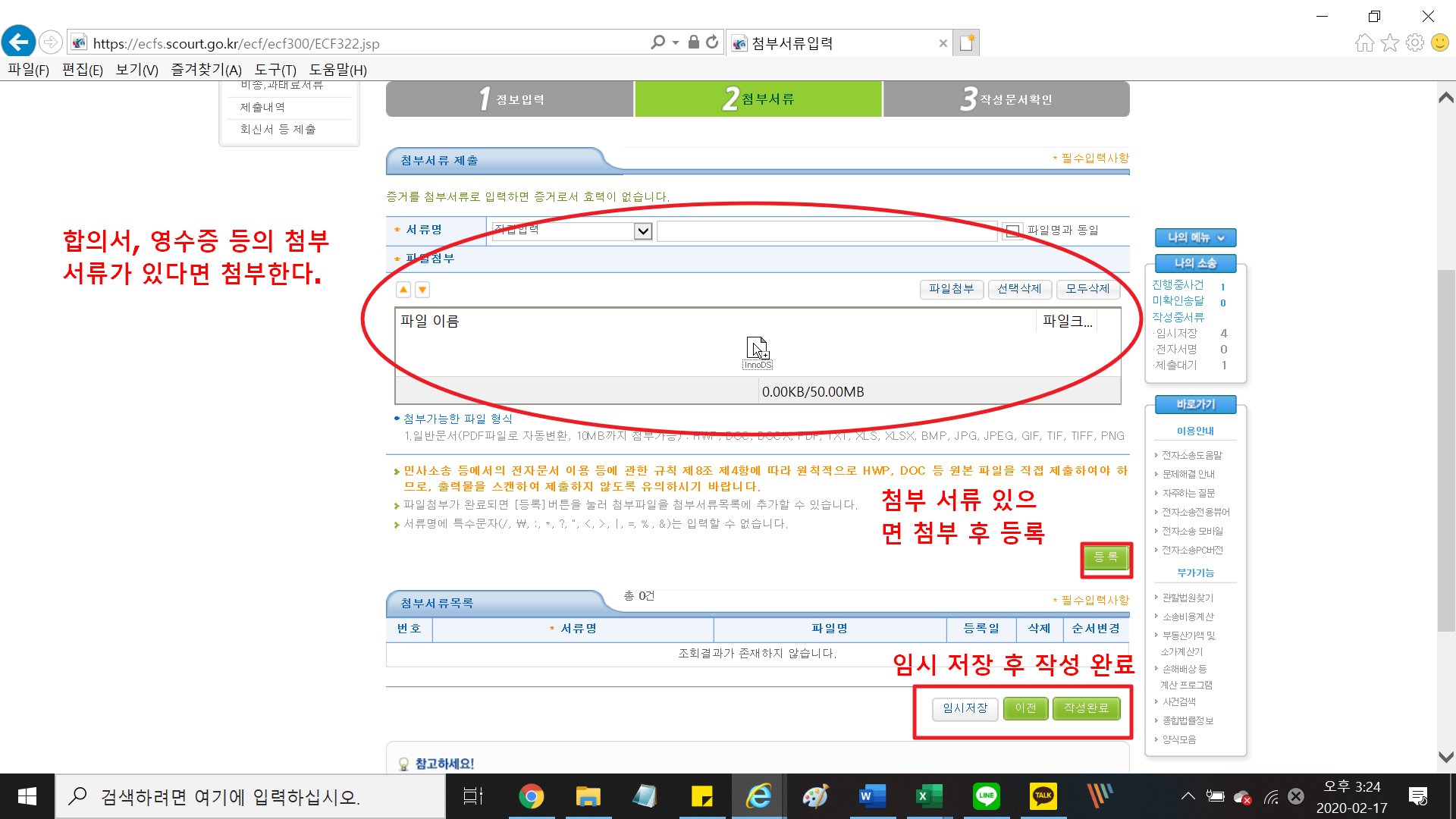
Task: Open the 도구(T) menu
Action: tap(275, 70)
